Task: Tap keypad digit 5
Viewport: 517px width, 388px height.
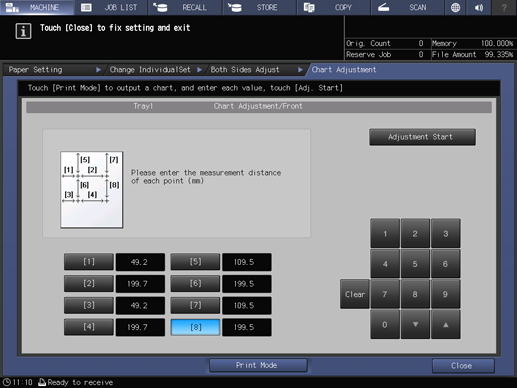Action: [x=415, y=264]
